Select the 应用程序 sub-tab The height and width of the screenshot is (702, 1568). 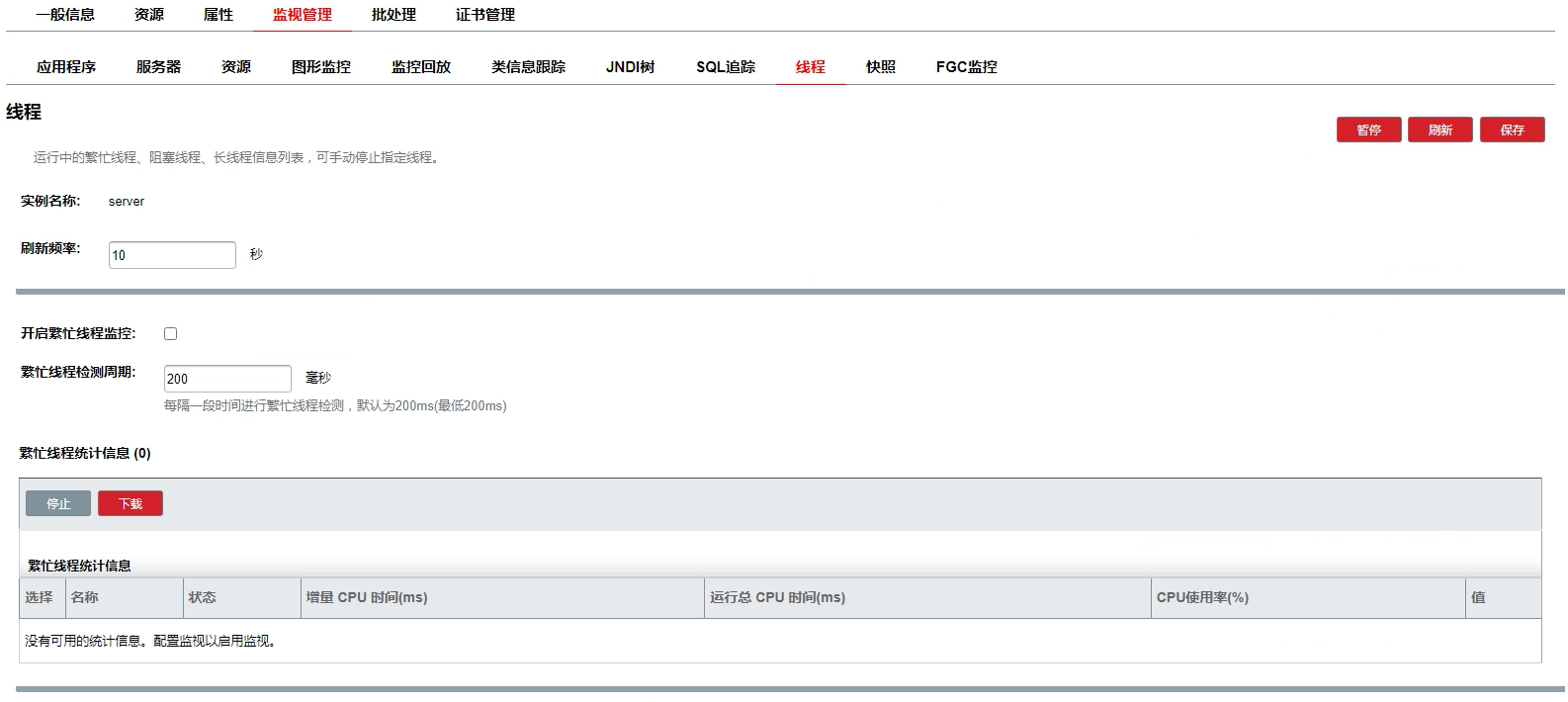66,67
